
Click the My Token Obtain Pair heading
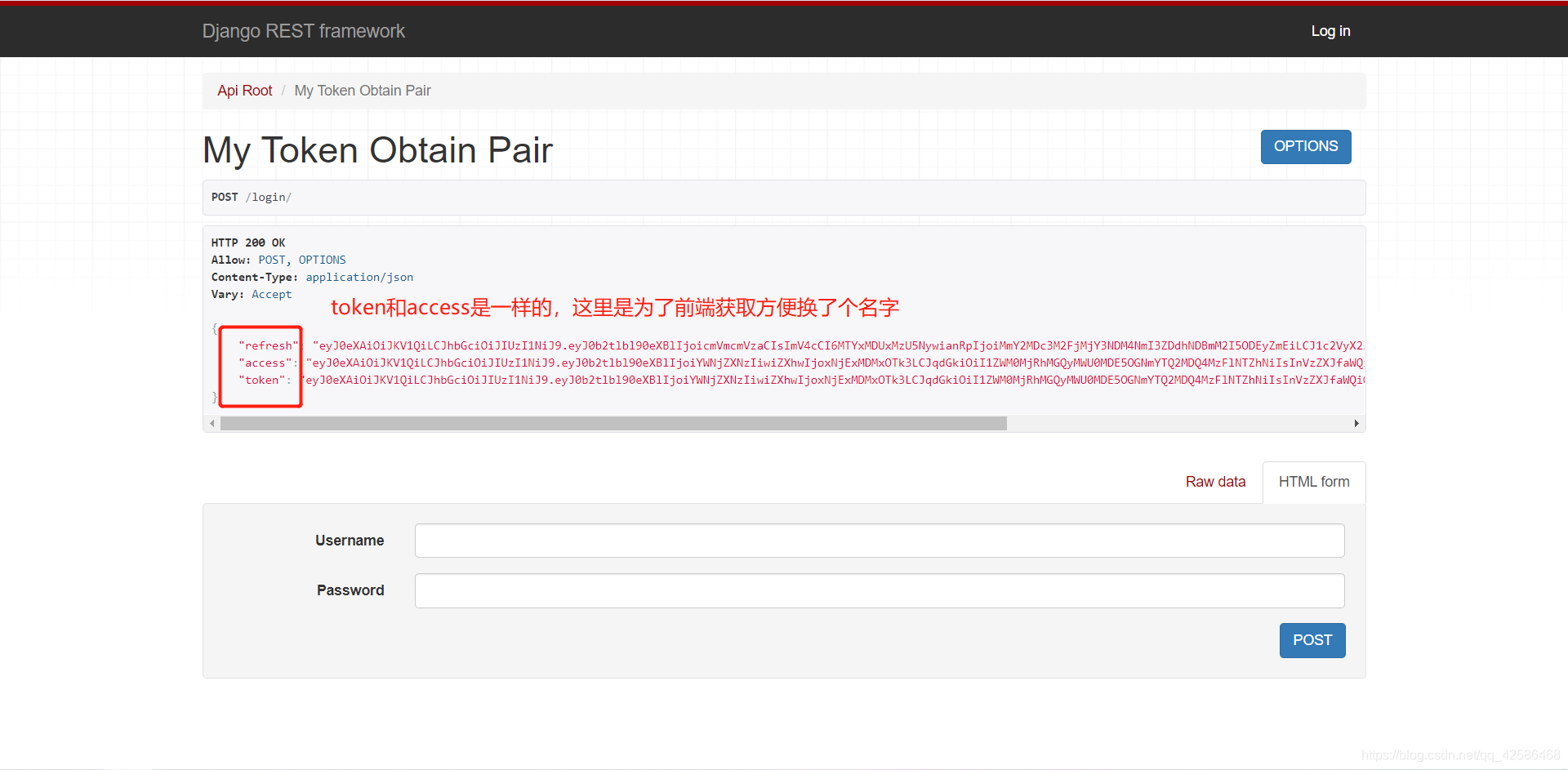(377, 149)
